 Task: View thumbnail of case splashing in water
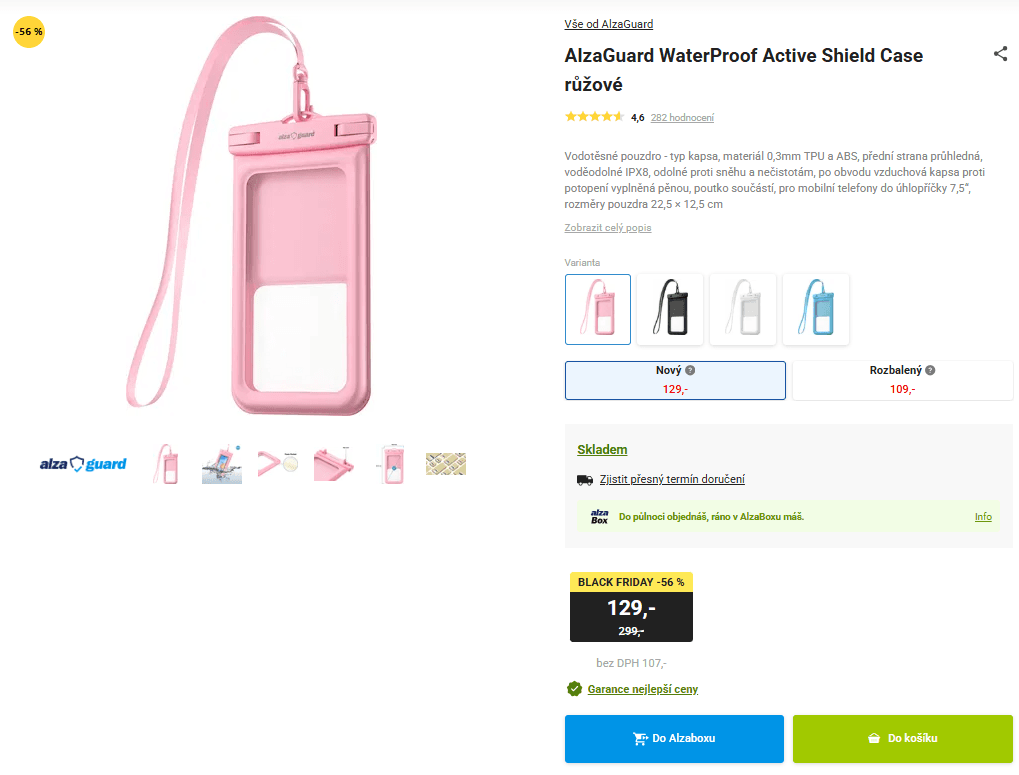click(221, 464)
